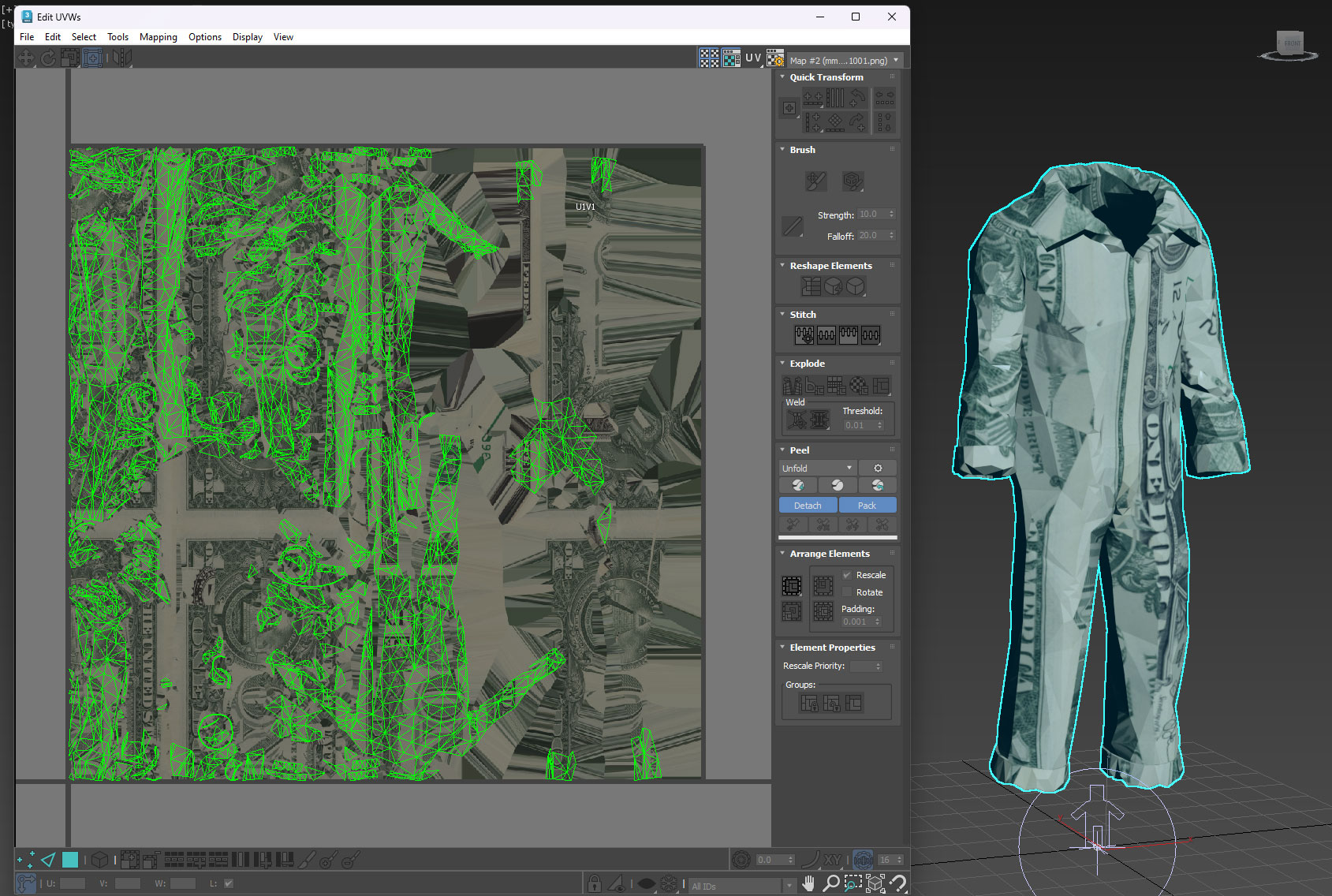
Task: Click the Weld Threshold value field
Action: (863, 425)
